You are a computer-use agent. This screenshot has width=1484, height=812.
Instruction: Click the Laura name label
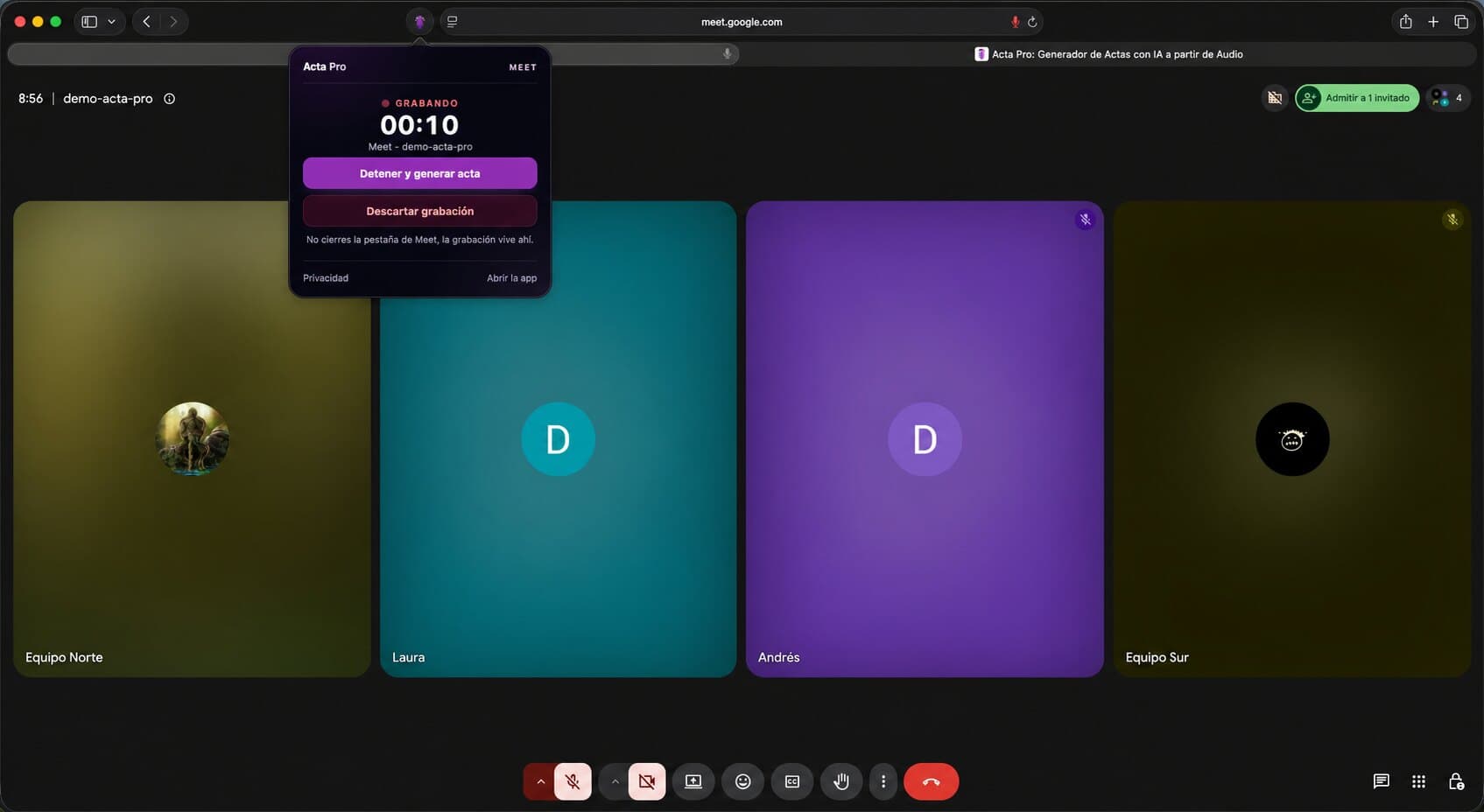408,657
